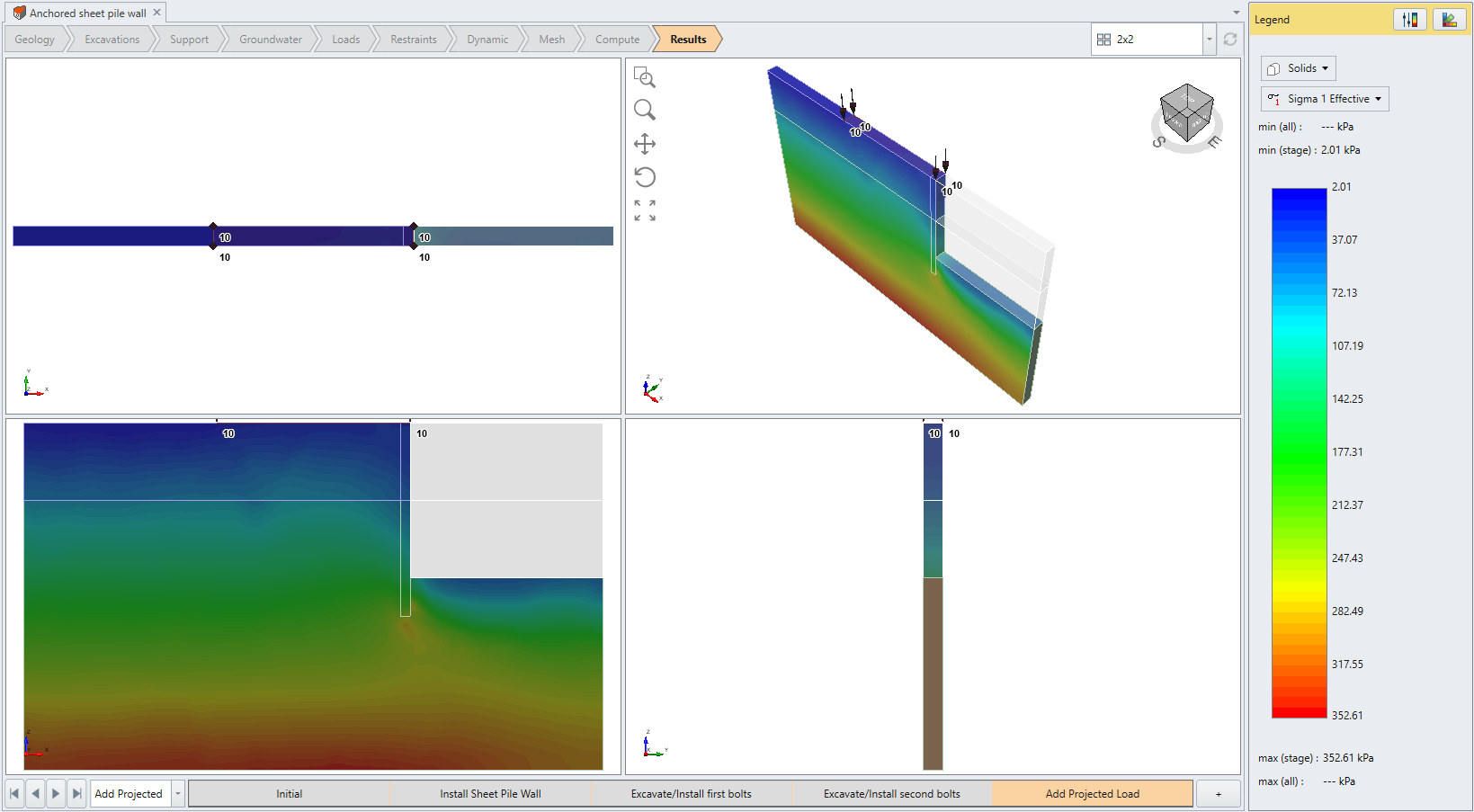Go to the next stage
1474x812 pixels.
(x=56, y=793)
